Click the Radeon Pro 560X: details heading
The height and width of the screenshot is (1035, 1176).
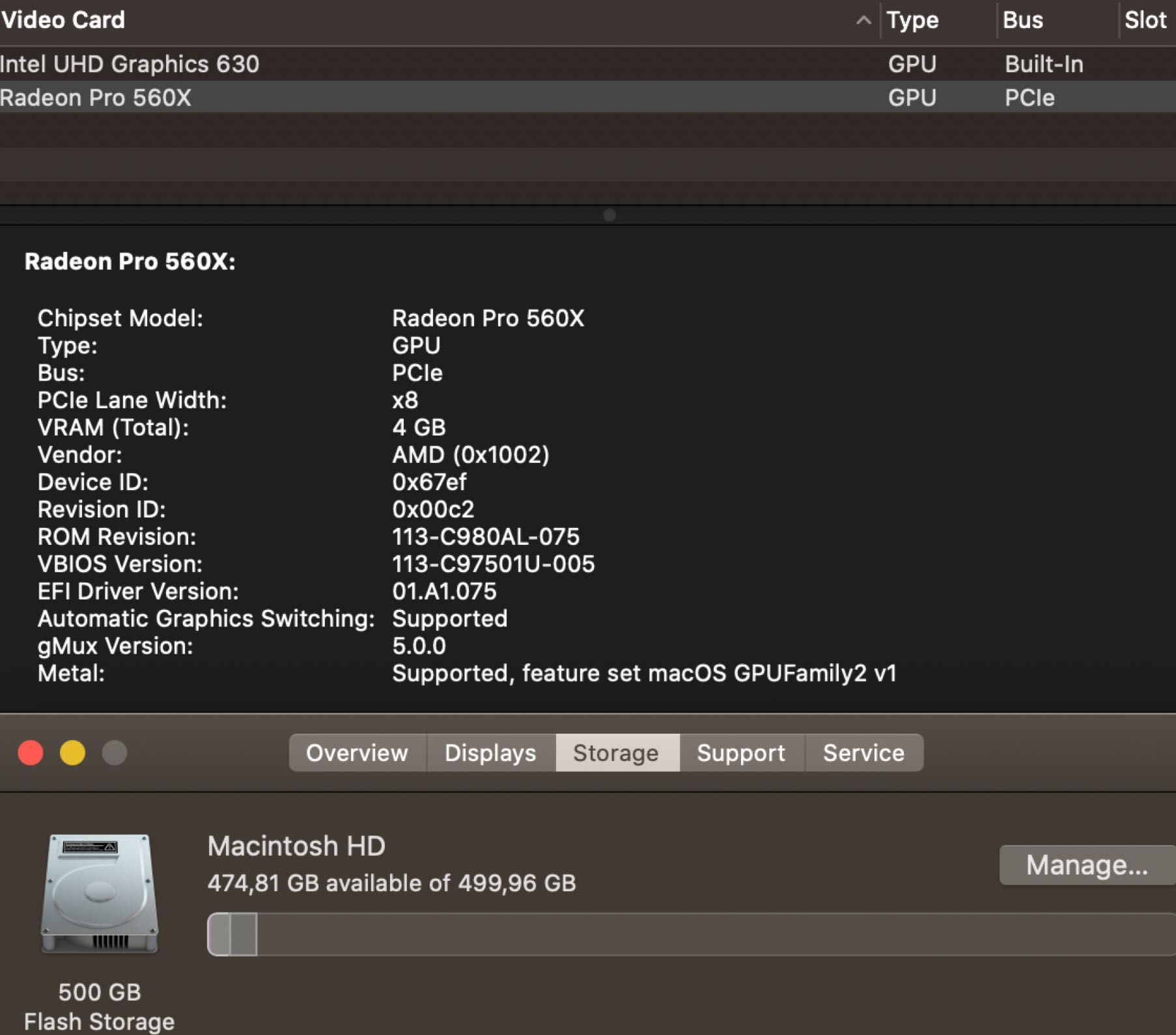tap(130, 261)
